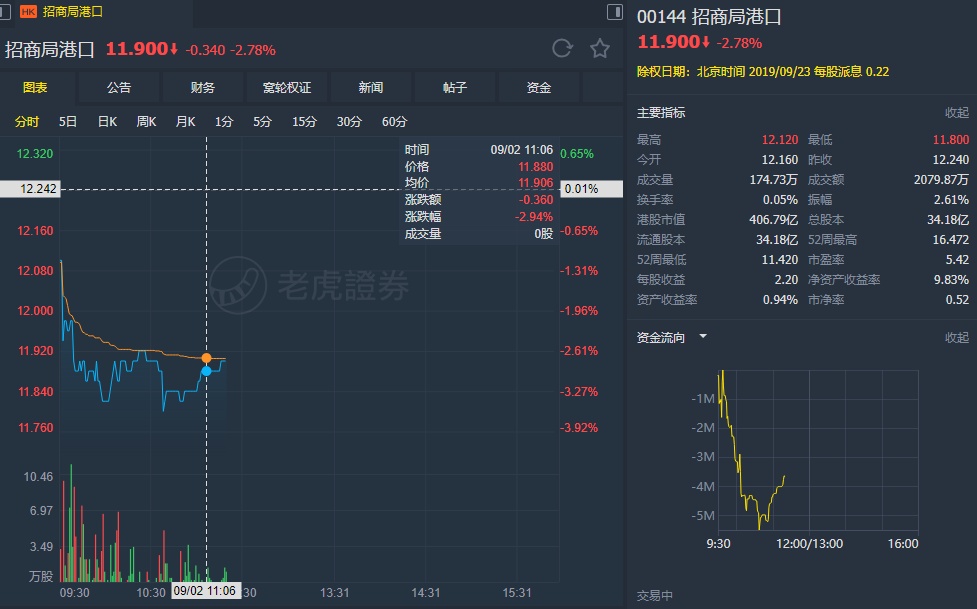Select the 60分 chart interval

394,122
